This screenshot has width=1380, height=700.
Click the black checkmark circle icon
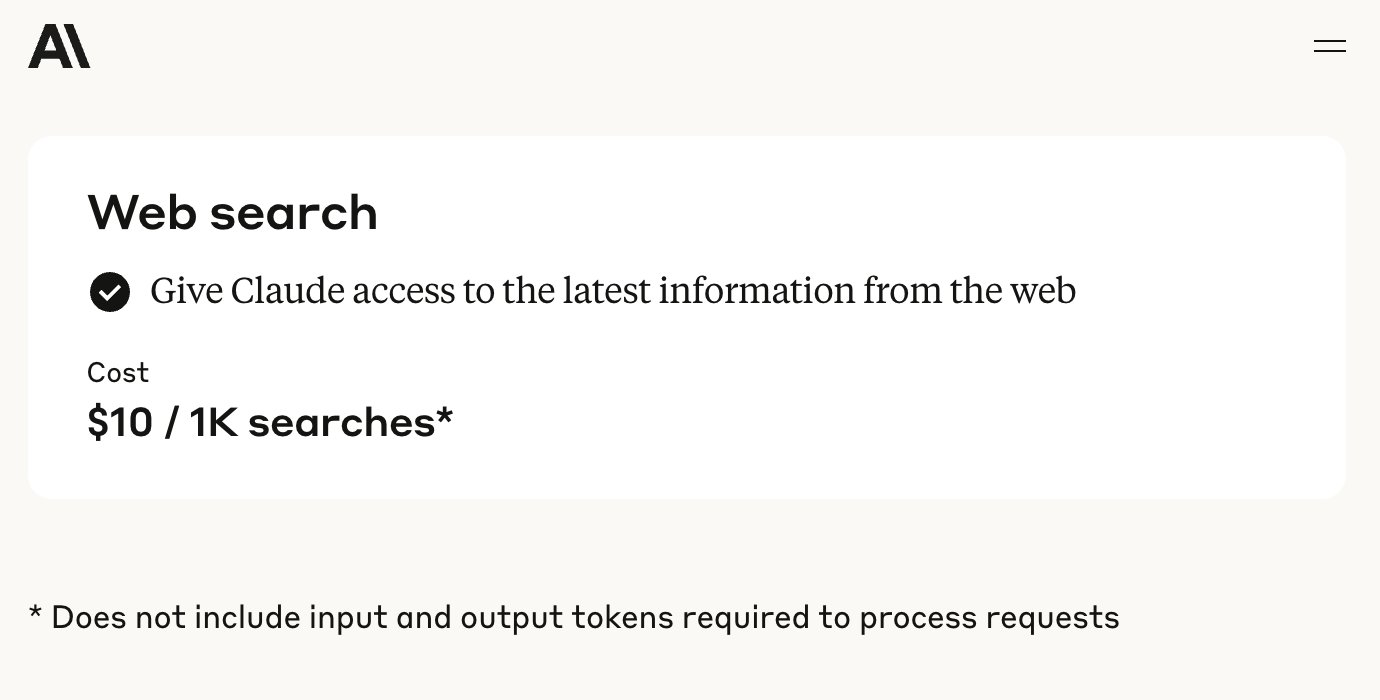[110, 292]
